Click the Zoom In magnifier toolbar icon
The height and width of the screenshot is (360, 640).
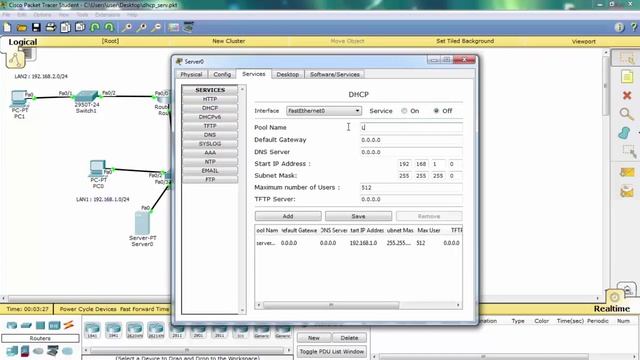[x=127, y=27]
